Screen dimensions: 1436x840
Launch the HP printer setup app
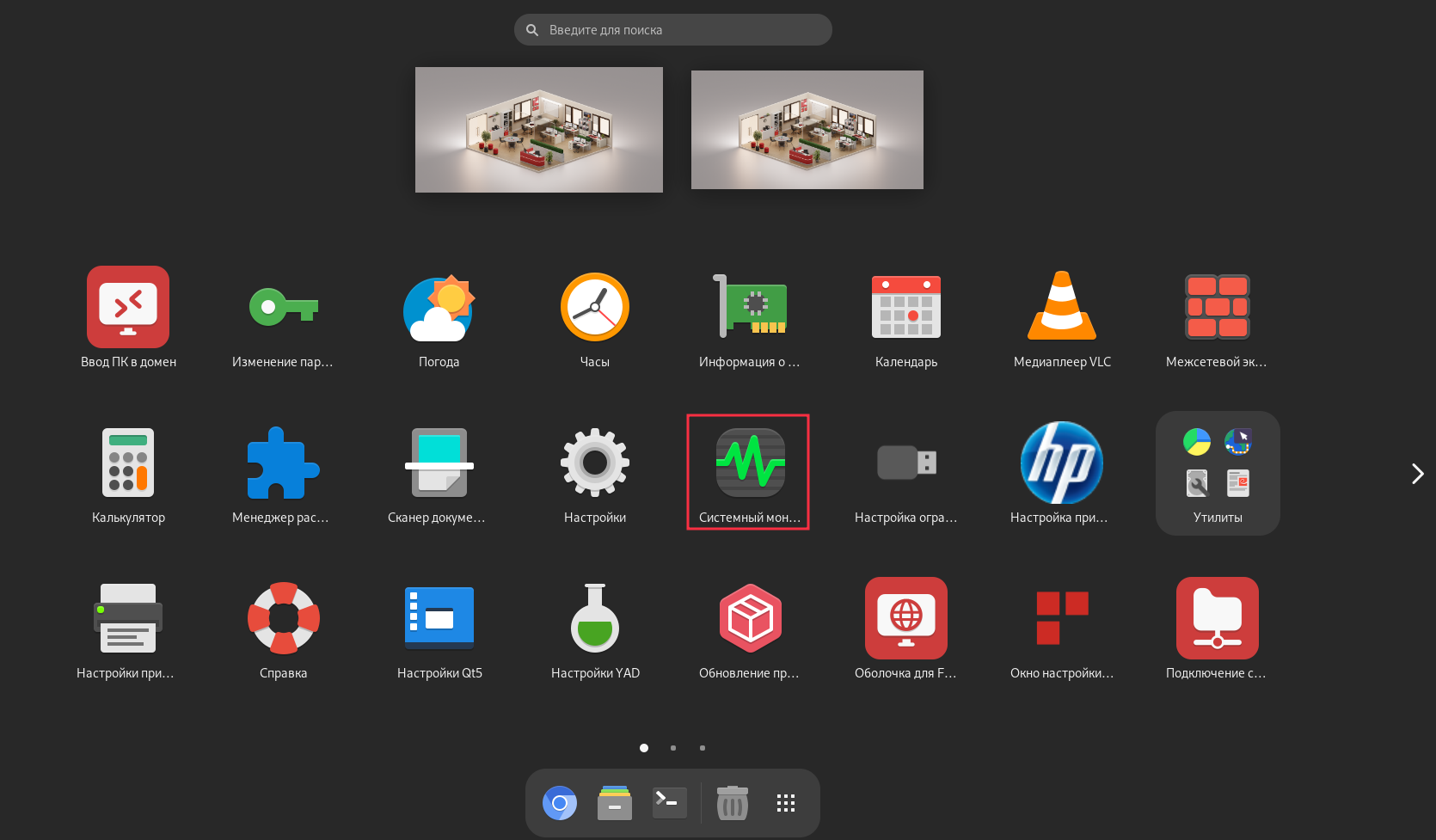click(1061, 464)
